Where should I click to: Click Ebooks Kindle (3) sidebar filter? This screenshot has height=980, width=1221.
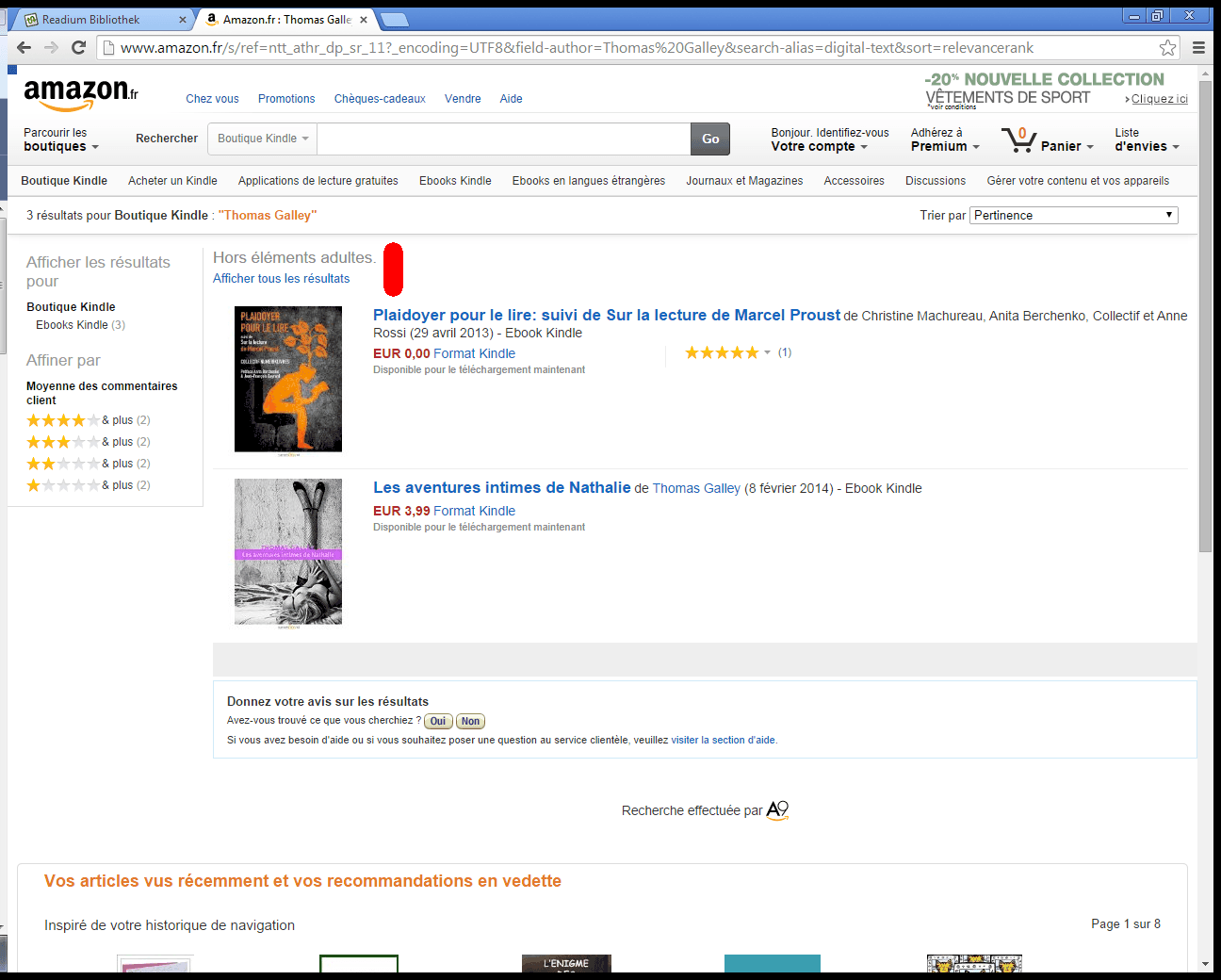pos(80,325)
